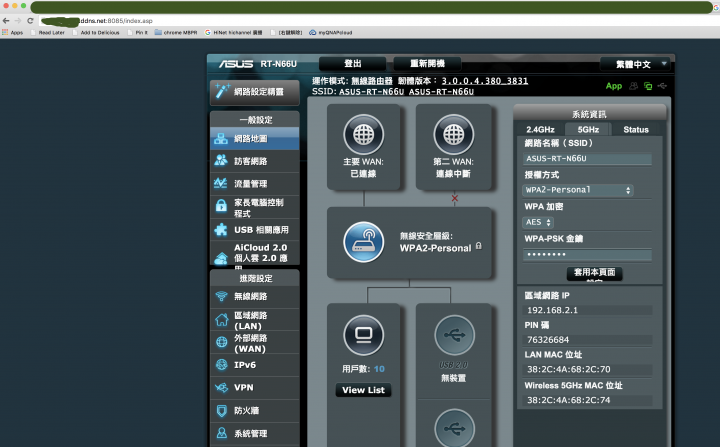Open the Add to Delicious bookmark
The image size is (720, 447).
(x=96, y=32)
